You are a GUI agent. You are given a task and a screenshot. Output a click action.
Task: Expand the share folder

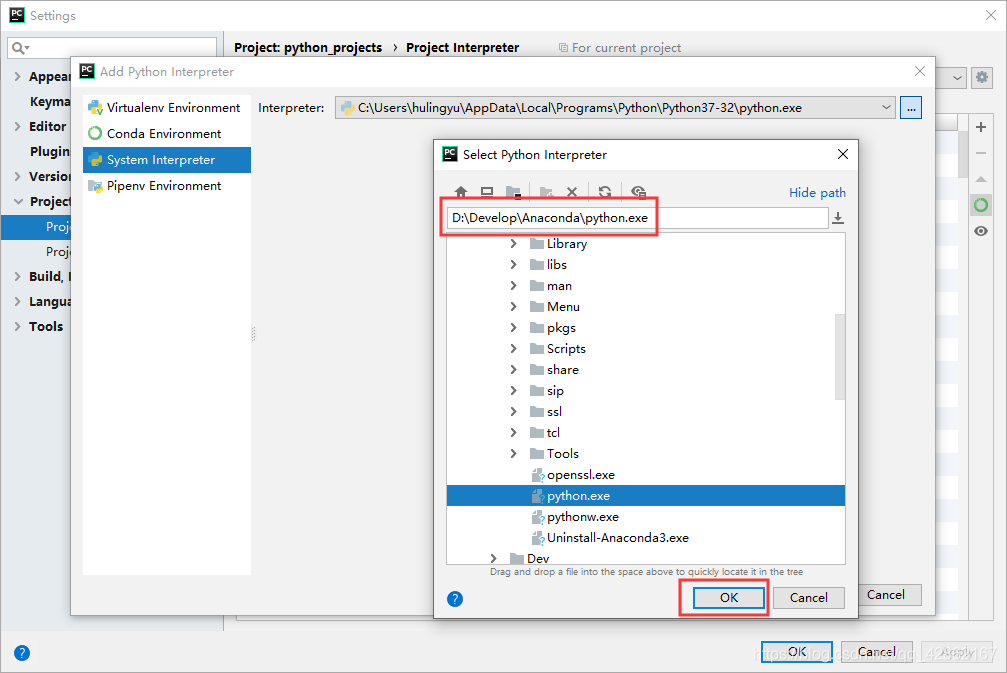click(513, 369)
